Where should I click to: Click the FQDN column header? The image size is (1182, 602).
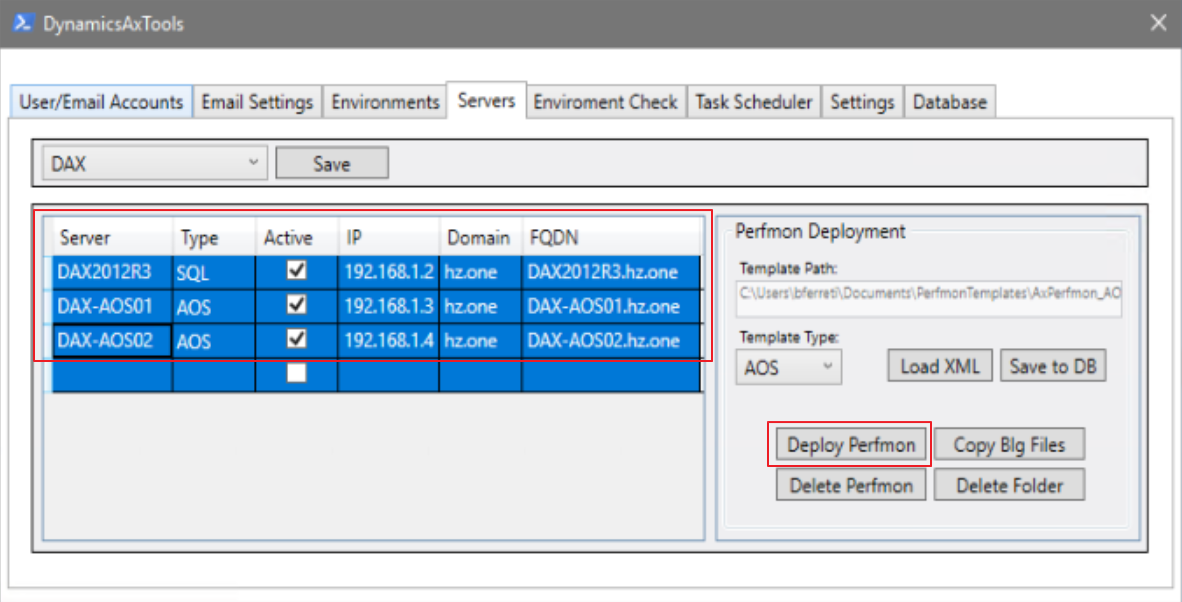tap(611, 238)
